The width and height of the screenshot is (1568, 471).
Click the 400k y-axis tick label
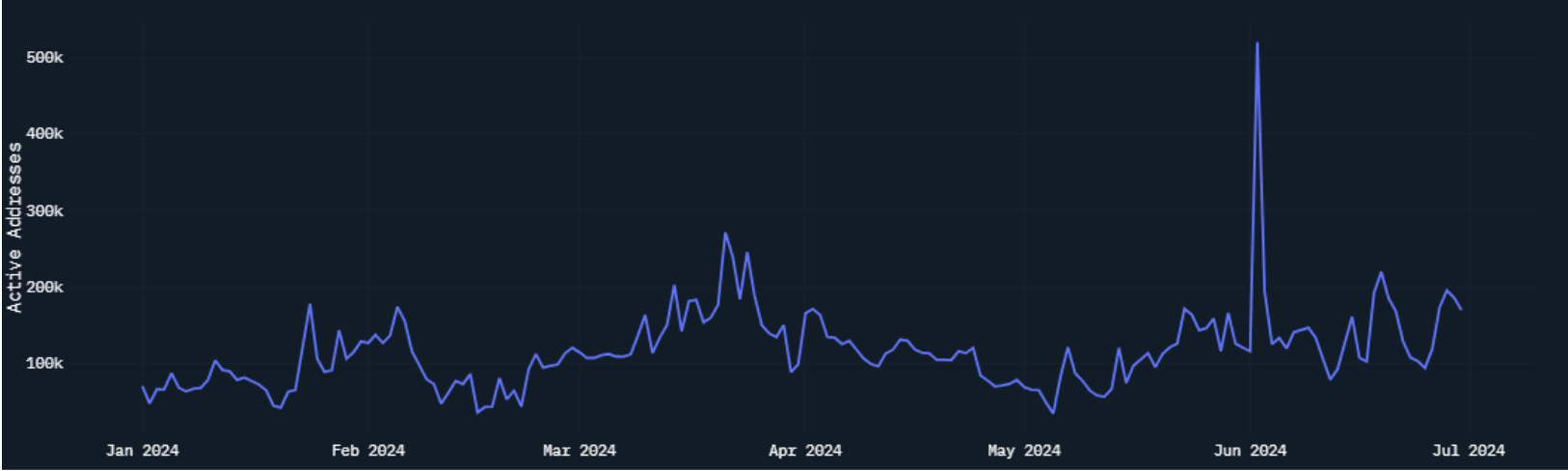click(44, 134)
